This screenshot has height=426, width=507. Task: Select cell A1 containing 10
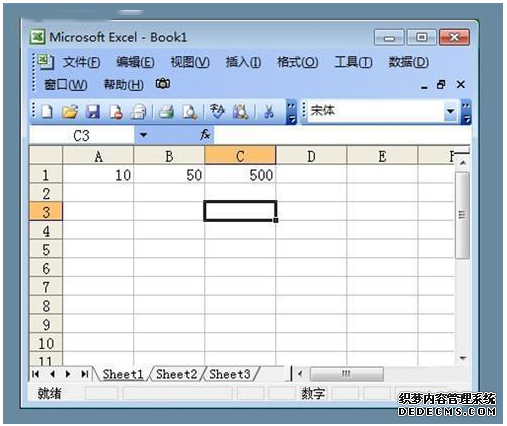[98, 175]
